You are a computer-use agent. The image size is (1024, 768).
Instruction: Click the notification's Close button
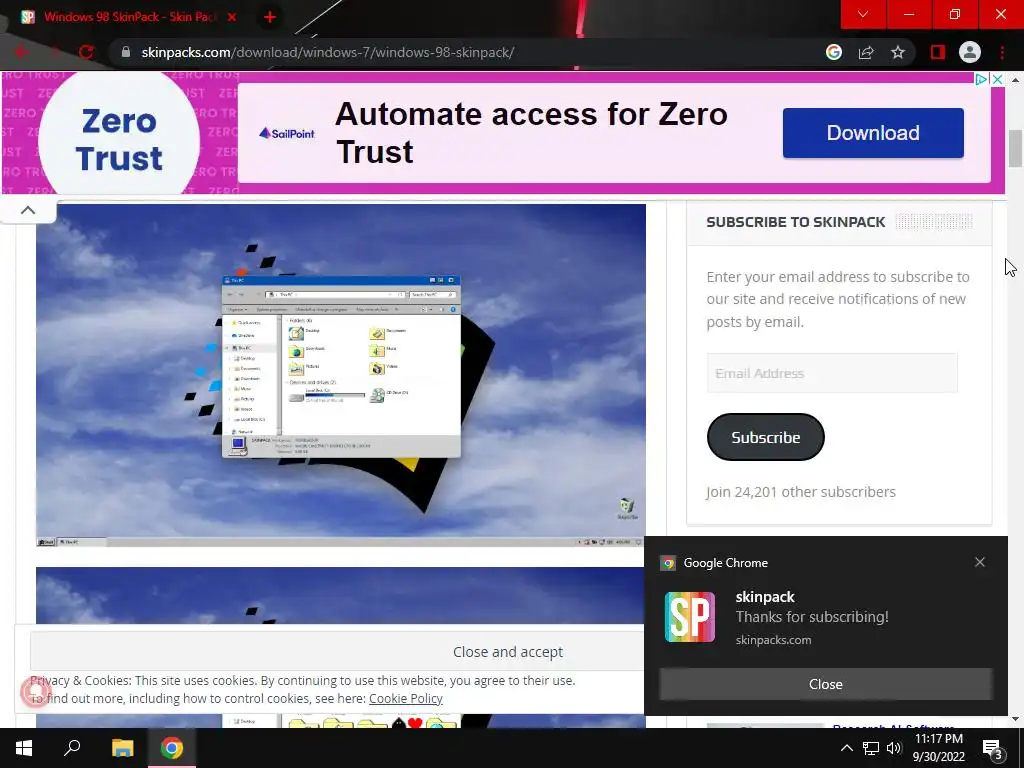825,684
